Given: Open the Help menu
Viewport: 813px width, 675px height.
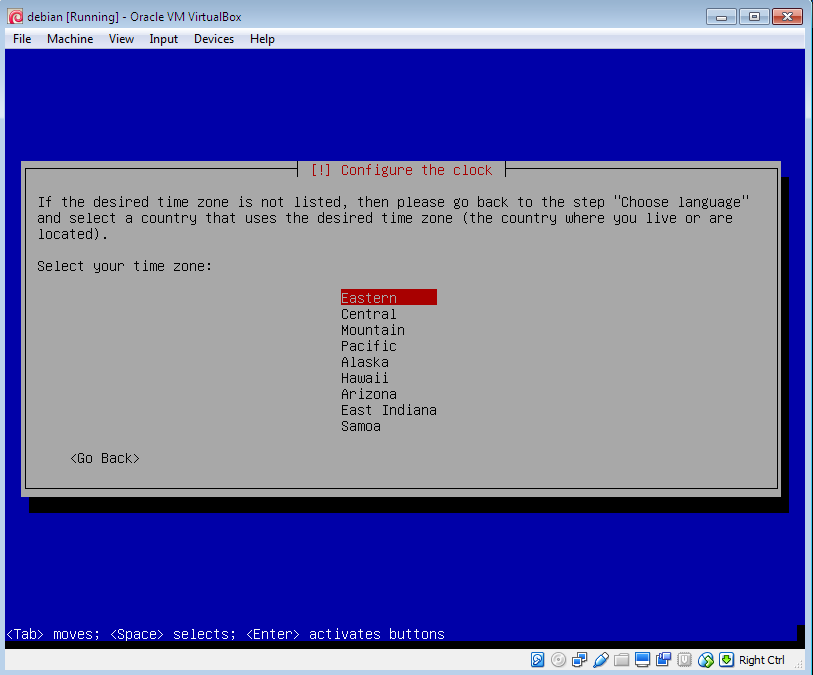Looking at the screenshot, I should pyautogui.click(x=262, y=39).
